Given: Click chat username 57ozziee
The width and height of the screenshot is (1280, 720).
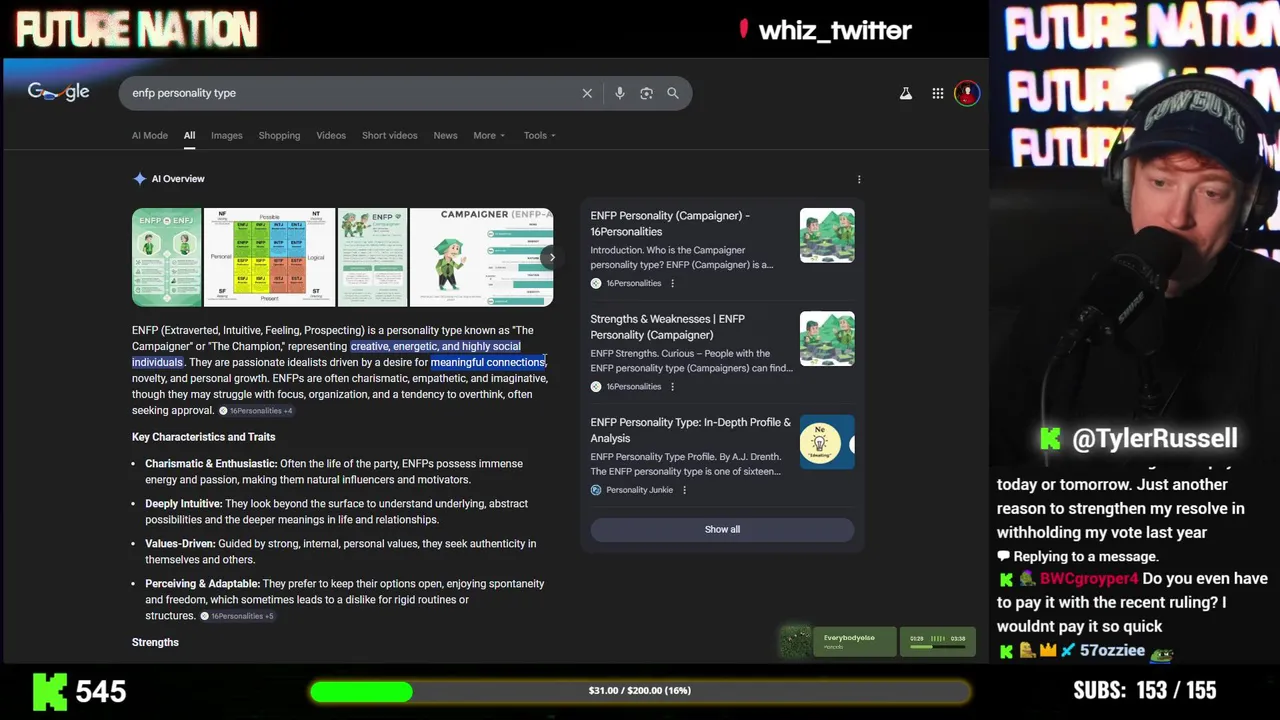Looking at the screenshot, I should (x=1112, y=651).
